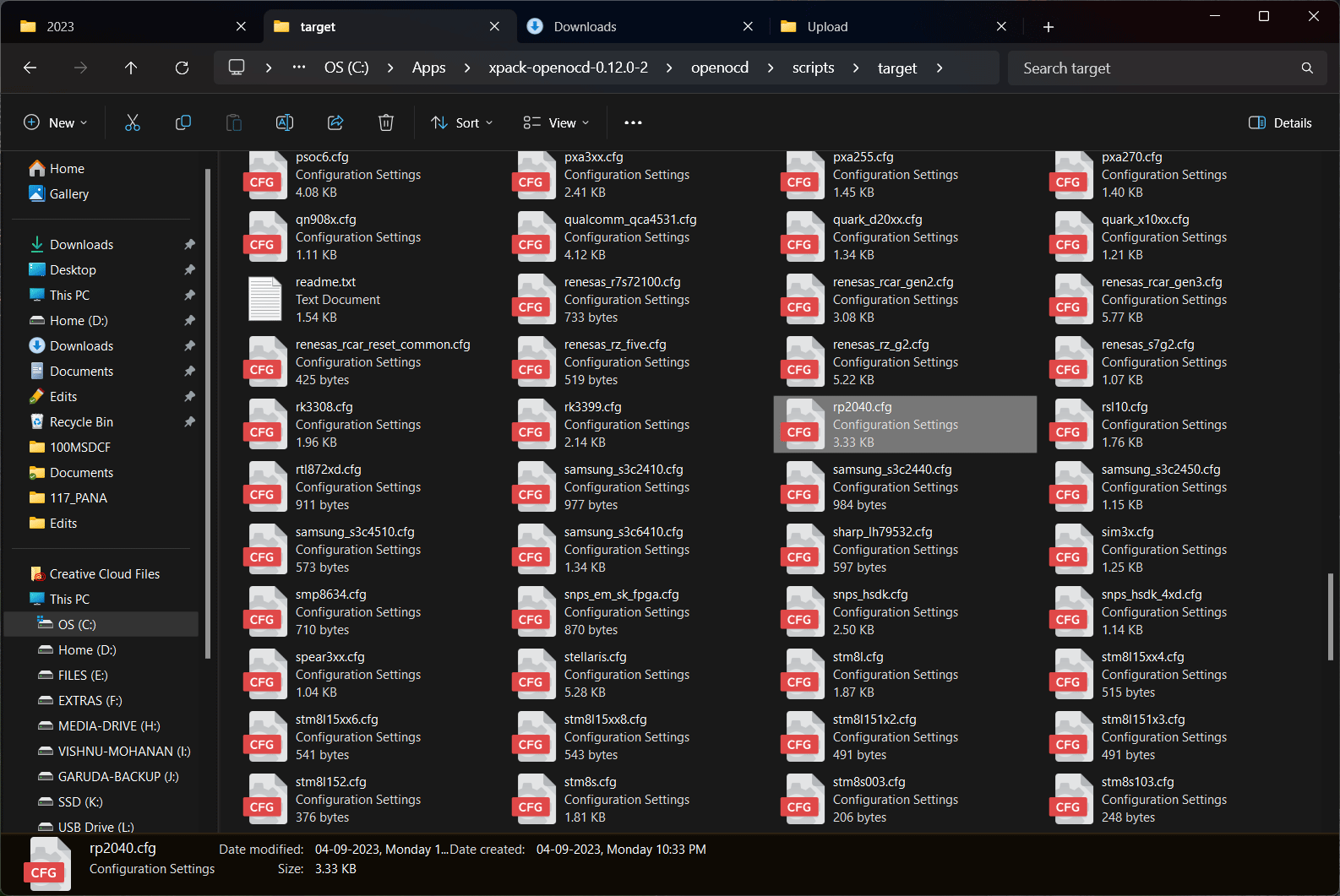Click the Share icon in toolbar
The height and width of the screenshot is (896, 1340).
pos(335,122)
